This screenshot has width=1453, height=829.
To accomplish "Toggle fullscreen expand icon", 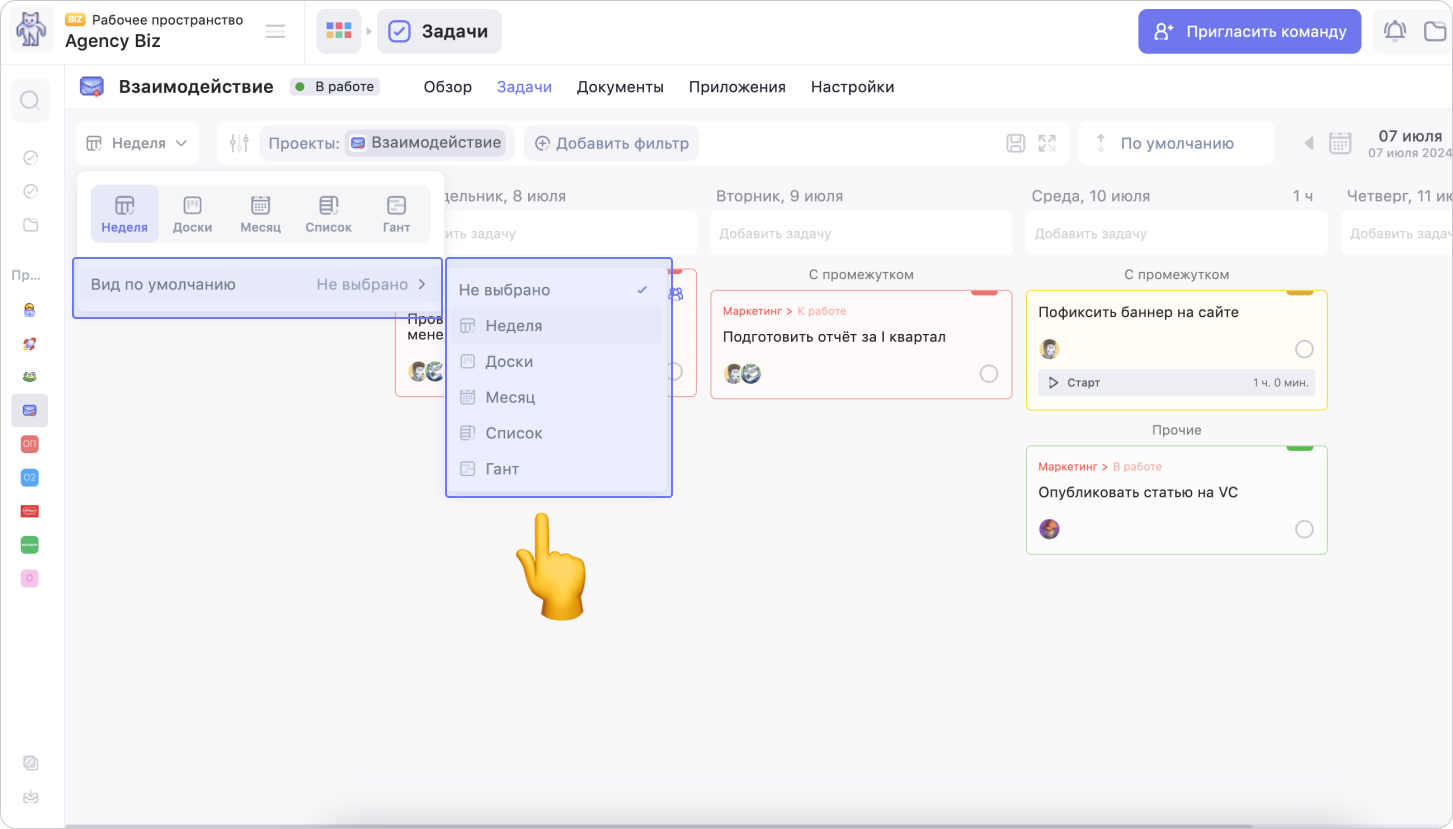I will pyautogui.click(x=1047, y=143).
